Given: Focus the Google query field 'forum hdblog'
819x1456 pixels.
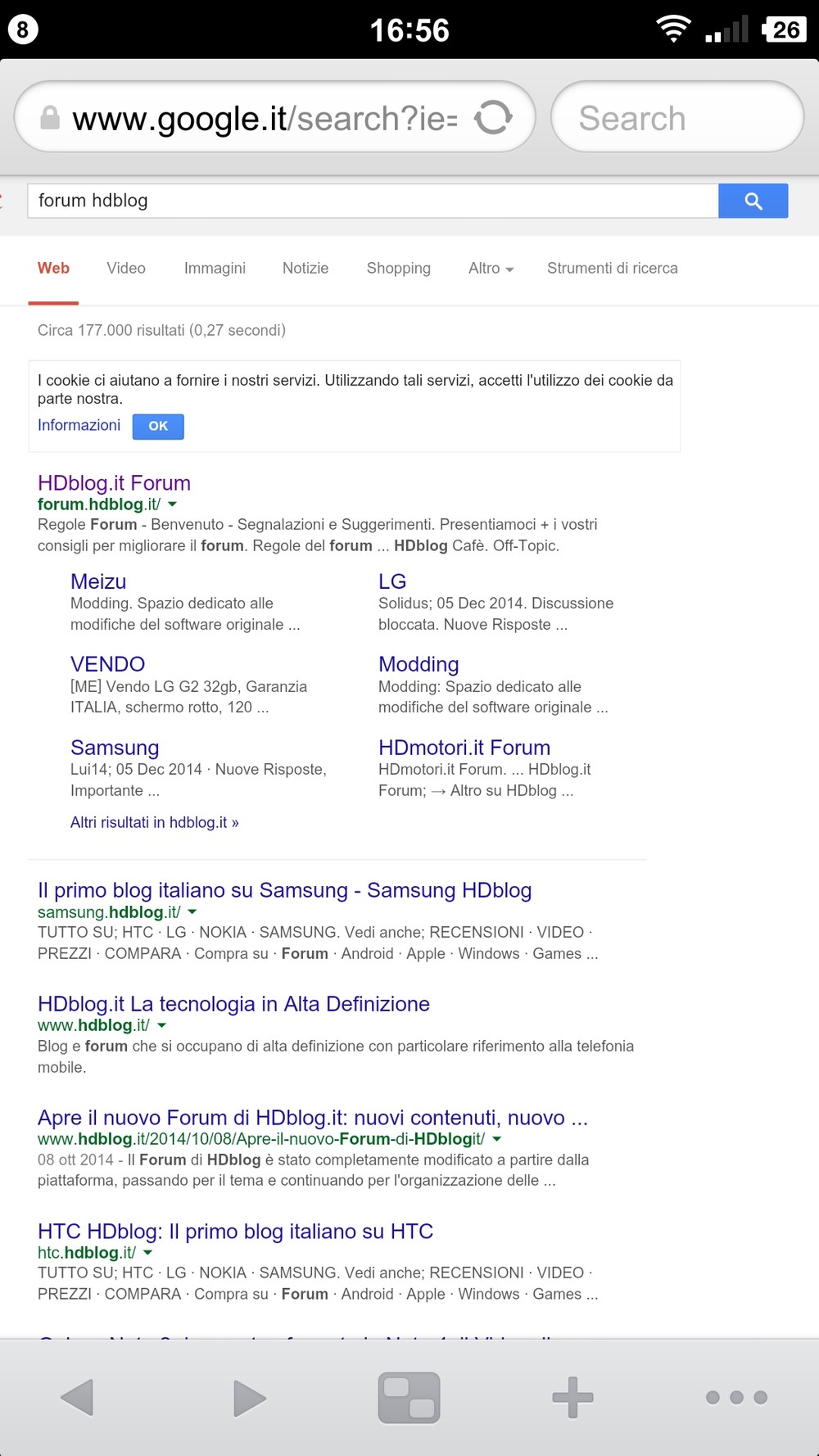Looking at the screenshot, I should click(373, 201).
